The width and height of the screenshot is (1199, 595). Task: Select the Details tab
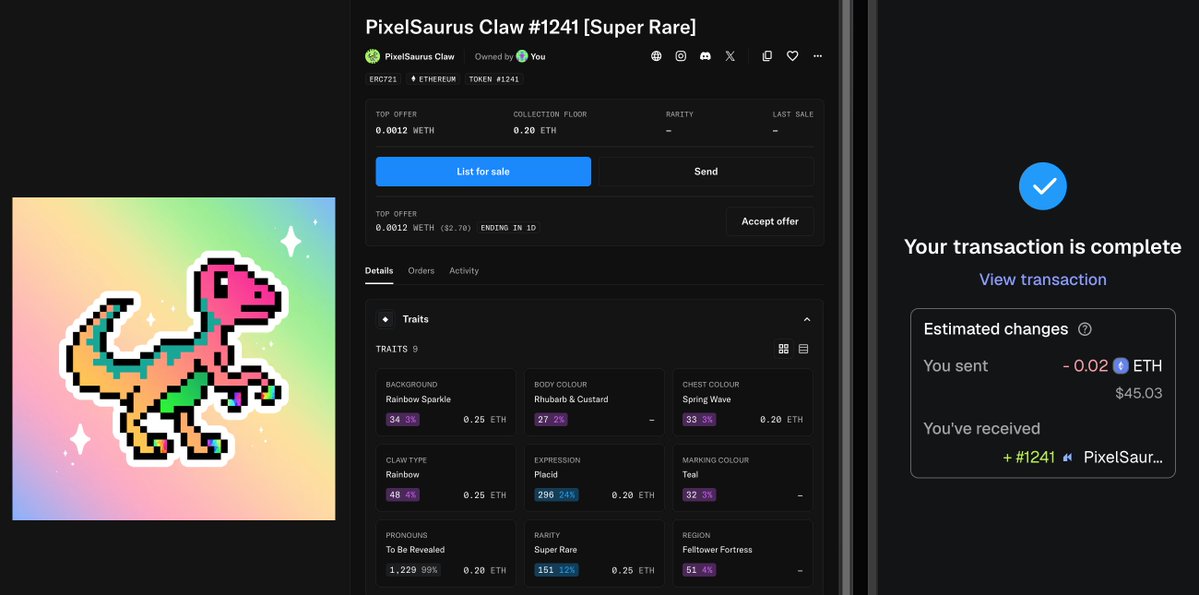379,271
